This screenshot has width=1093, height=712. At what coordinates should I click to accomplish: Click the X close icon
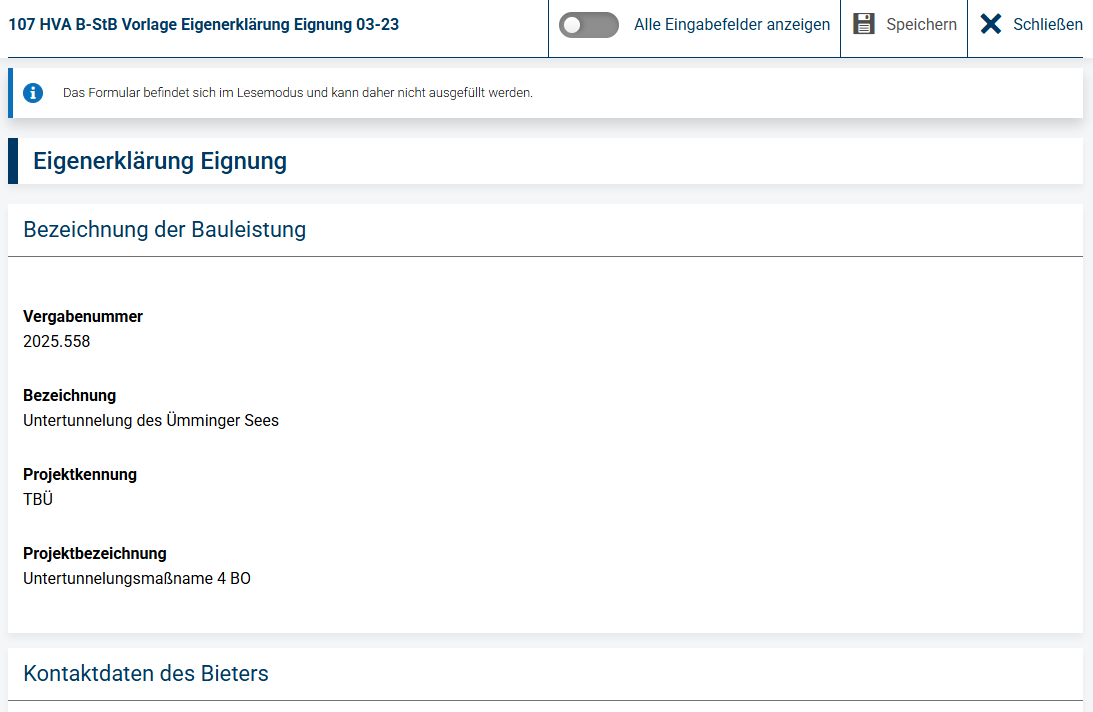click(x=991, y=24)
